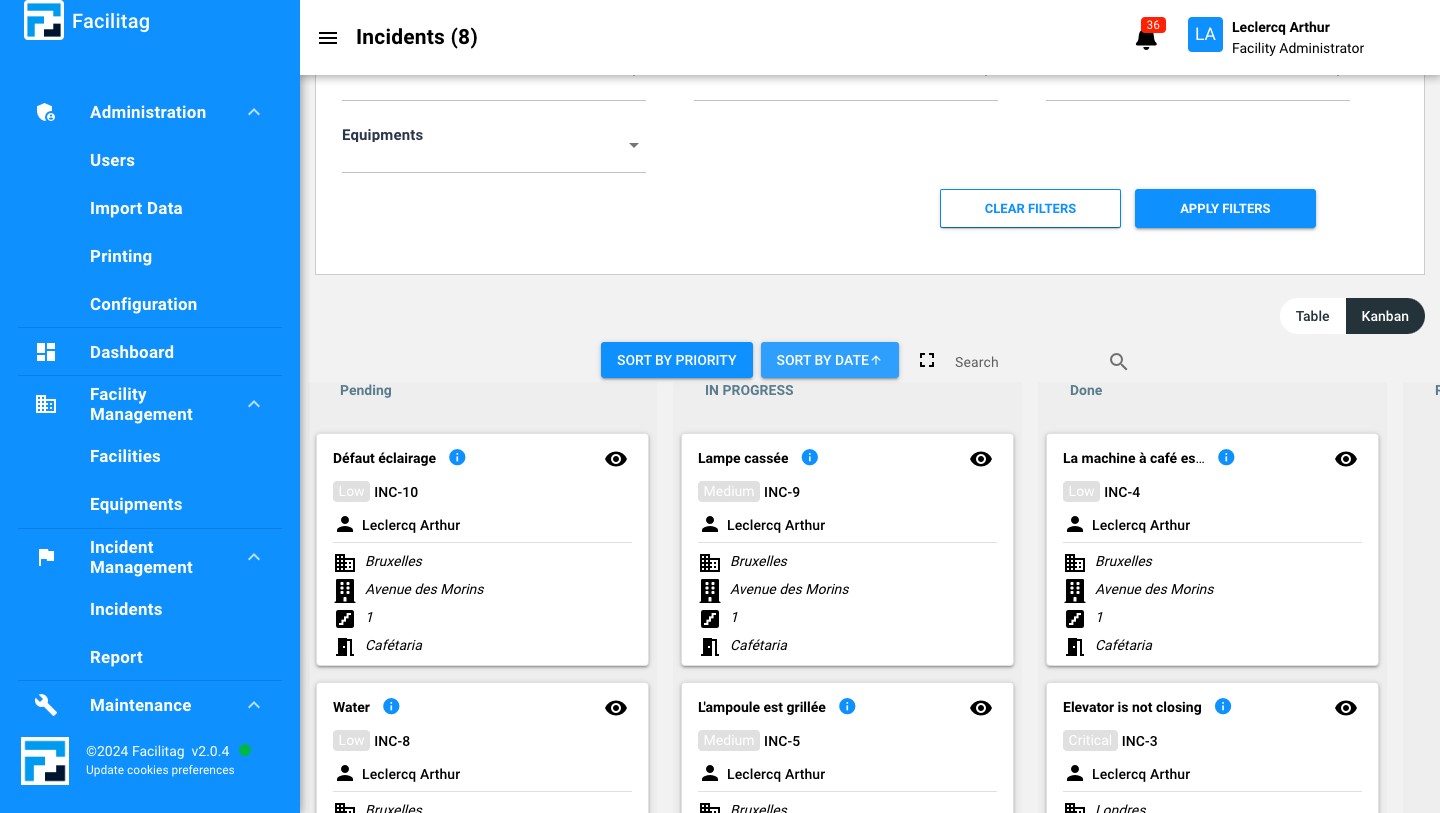Collapse the Administration menu section
Image resolution: width=1440 pixels, height=813 pixels.
[x=254, y=112]
